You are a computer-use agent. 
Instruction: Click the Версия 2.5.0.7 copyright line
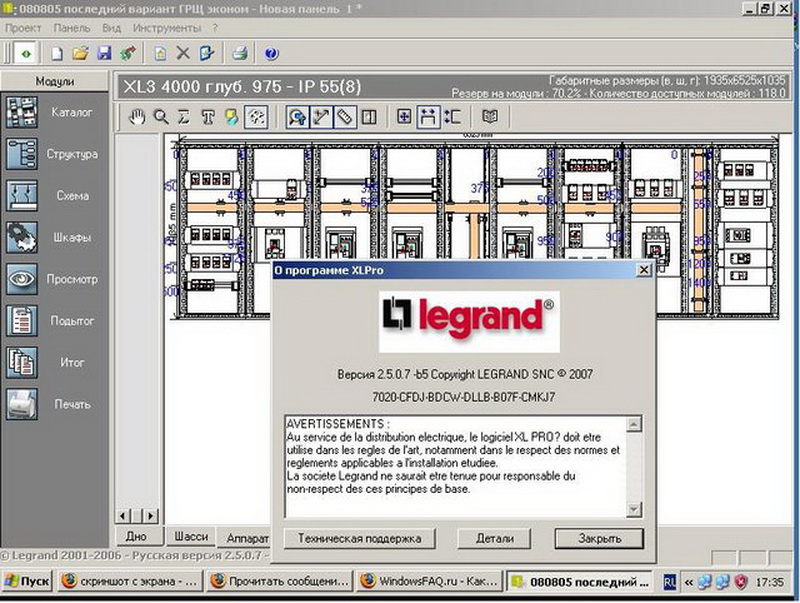click(x=465, y=374)
